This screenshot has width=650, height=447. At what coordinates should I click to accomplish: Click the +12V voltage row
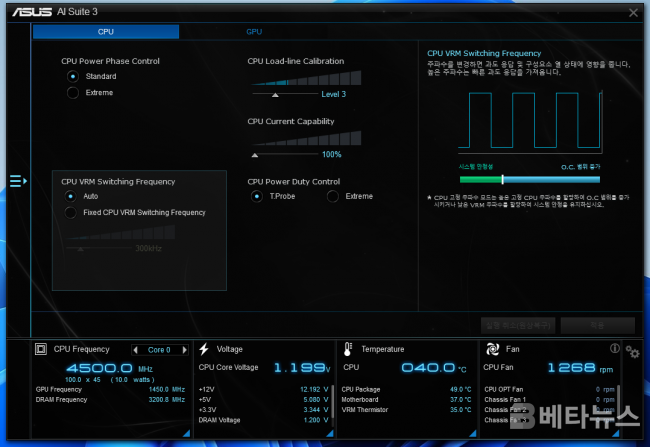(263, 389)
